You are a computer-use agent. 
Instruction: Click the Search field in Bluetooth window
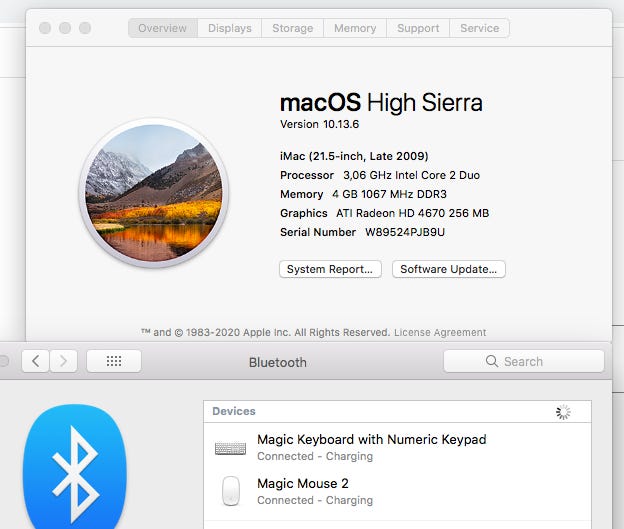coord(524,361)
